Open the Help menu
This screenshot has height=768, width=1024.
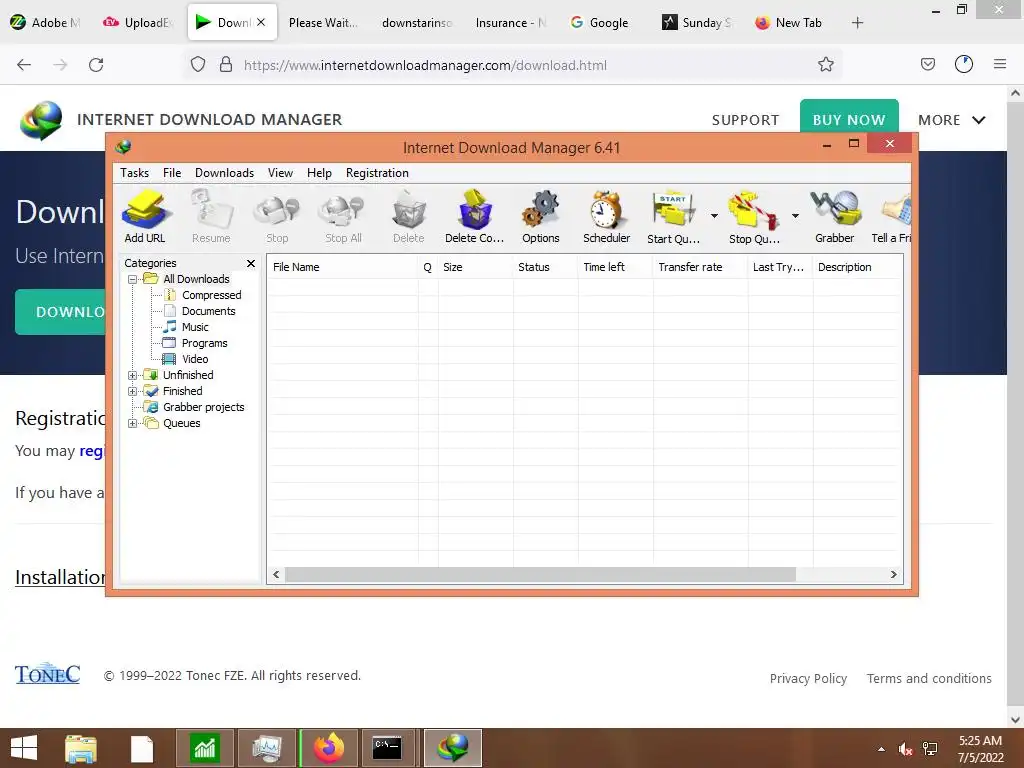click(319, 173)
